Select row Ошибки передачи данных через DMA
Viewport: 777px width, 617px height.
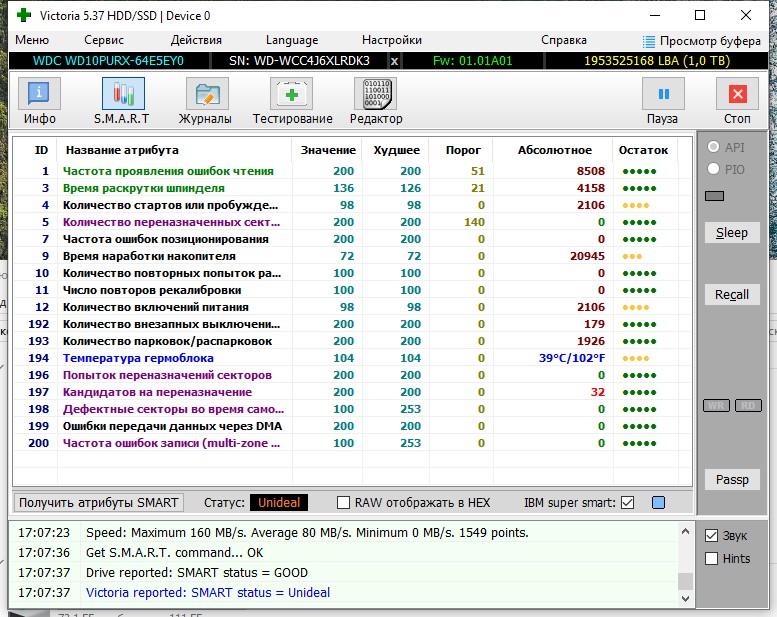coord(352,426)
